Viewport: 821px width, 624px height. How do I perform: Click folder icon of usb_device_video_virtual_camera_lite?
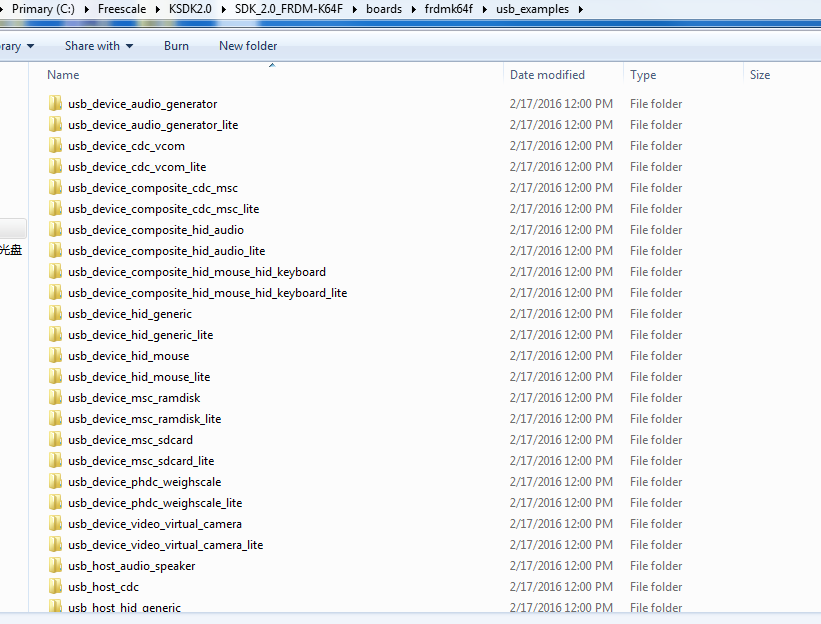click(x=55, y=544)
